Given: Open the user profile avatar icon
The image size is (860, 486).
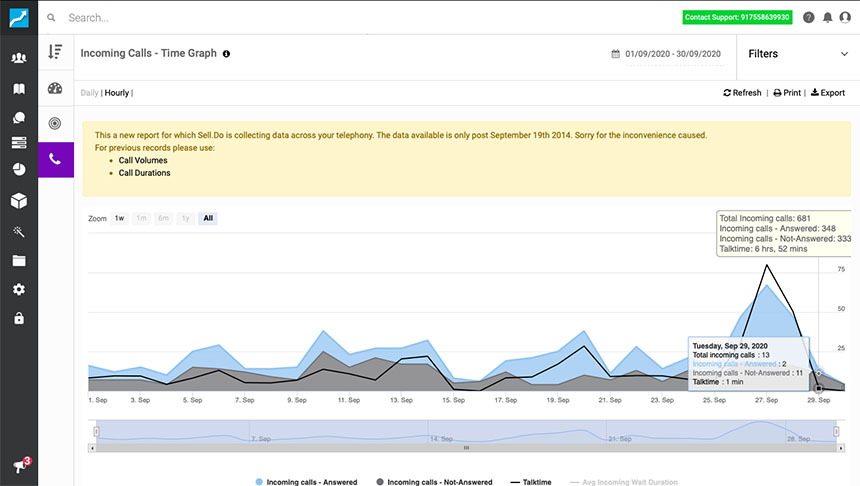Looking at the screenshot, I should point(845,18).
